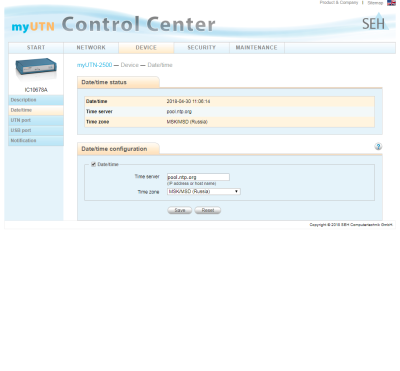400x371 pixels.
Task: Open the MAINTENANCE tab
Action: (x=257, y=48)
